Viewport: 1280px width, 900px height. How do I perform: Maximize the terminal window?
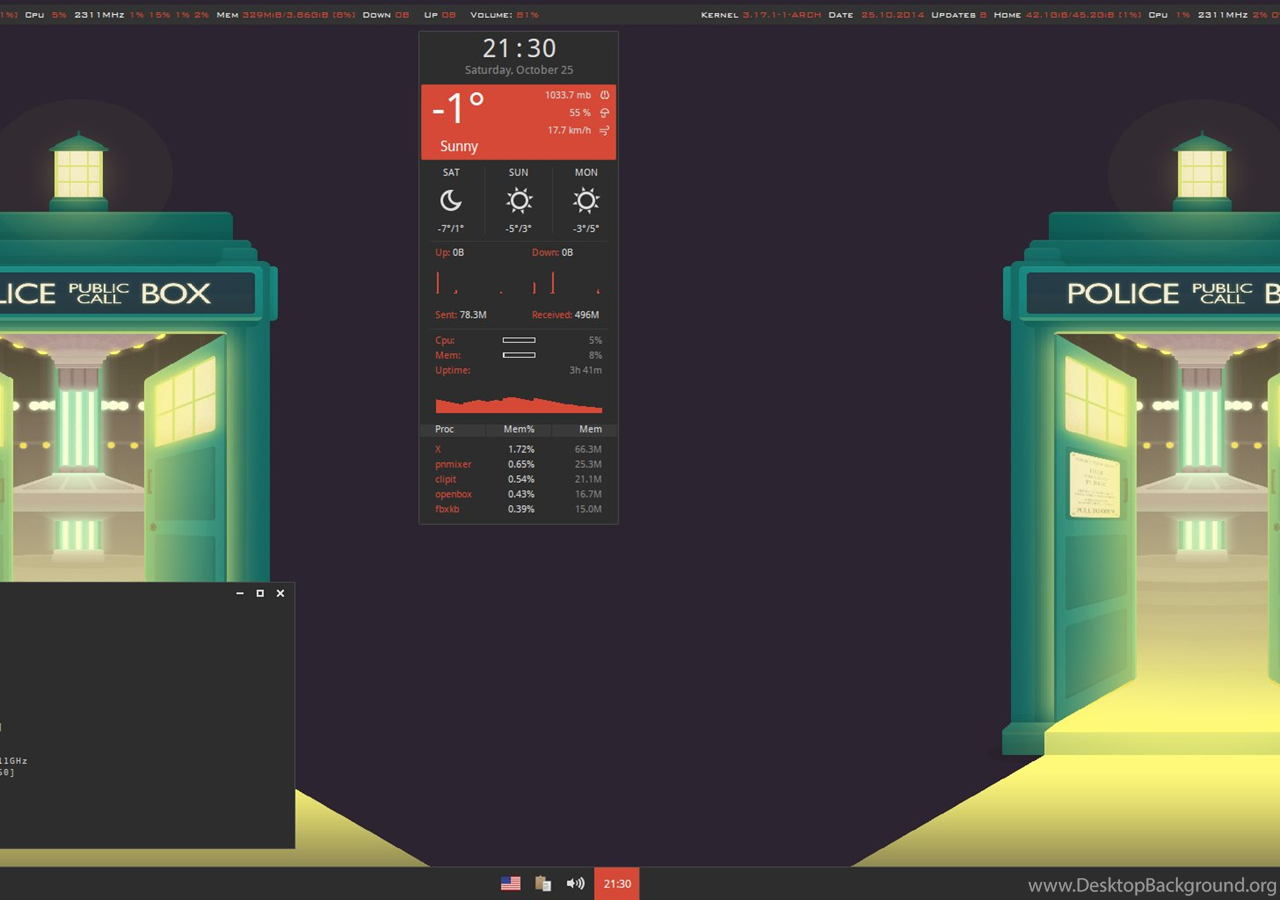[260, 593]
